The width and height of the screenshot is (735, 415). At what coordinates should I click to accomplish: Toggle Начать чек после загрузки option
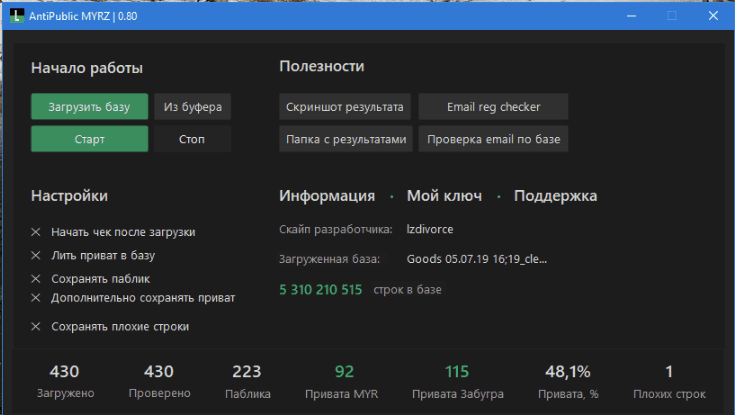(113, 232)
